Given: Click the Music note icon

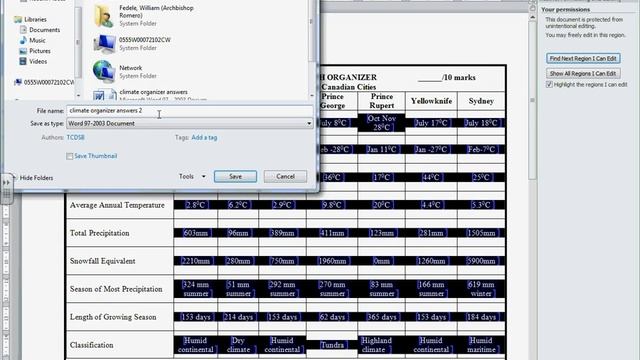Looking at the screenshot, I should click(23, 40).
